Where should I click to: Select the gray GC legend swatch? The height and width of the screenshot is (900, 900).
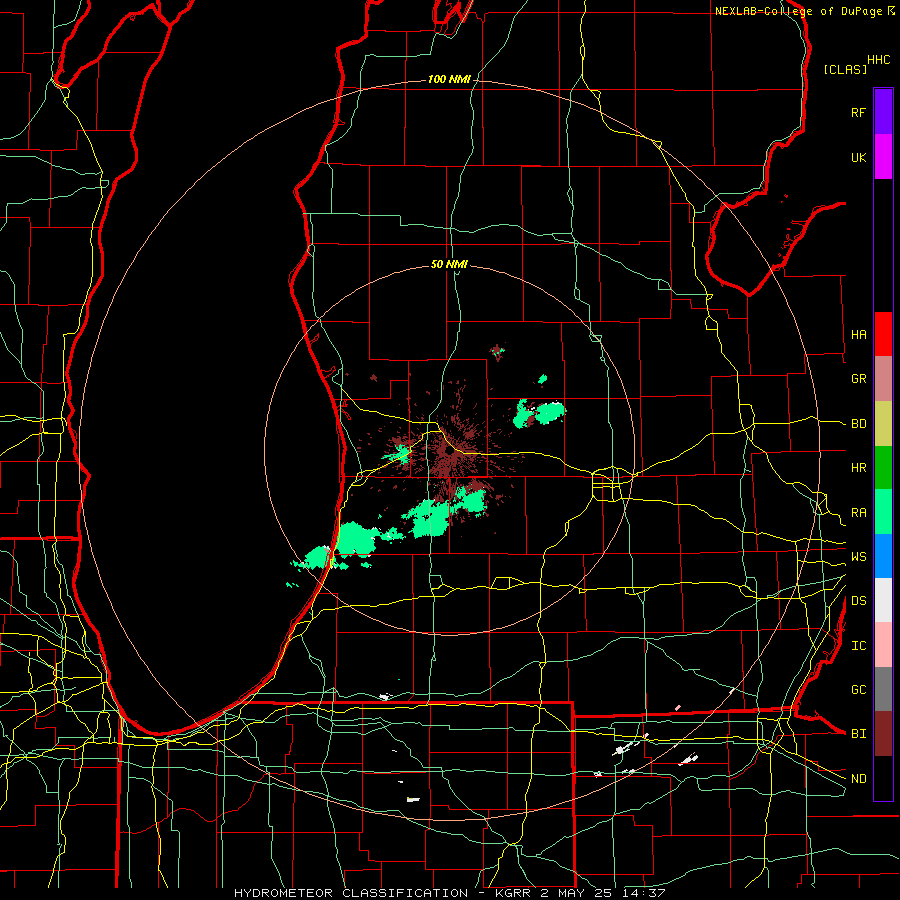coord(883,689)
